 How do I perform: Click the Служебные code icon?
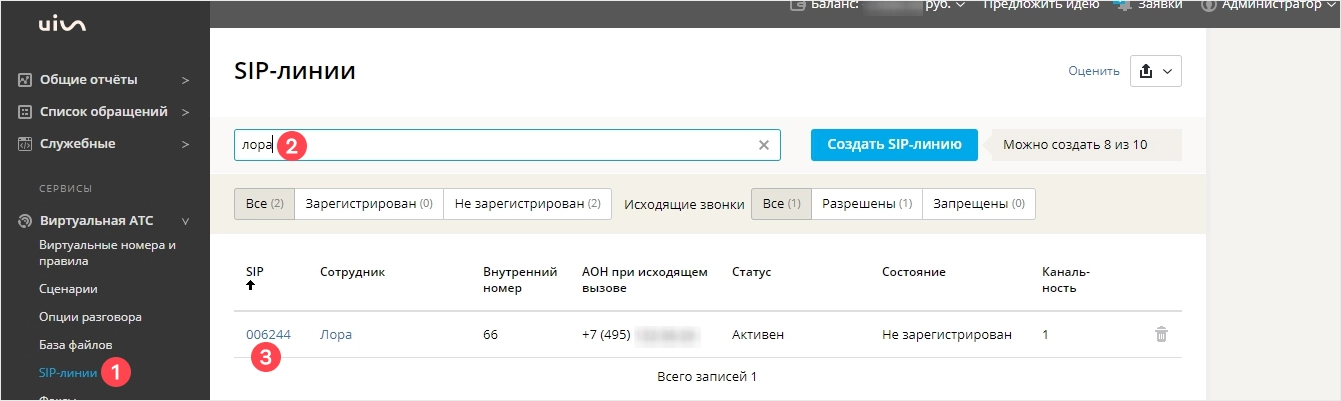(x=26, y=144)
